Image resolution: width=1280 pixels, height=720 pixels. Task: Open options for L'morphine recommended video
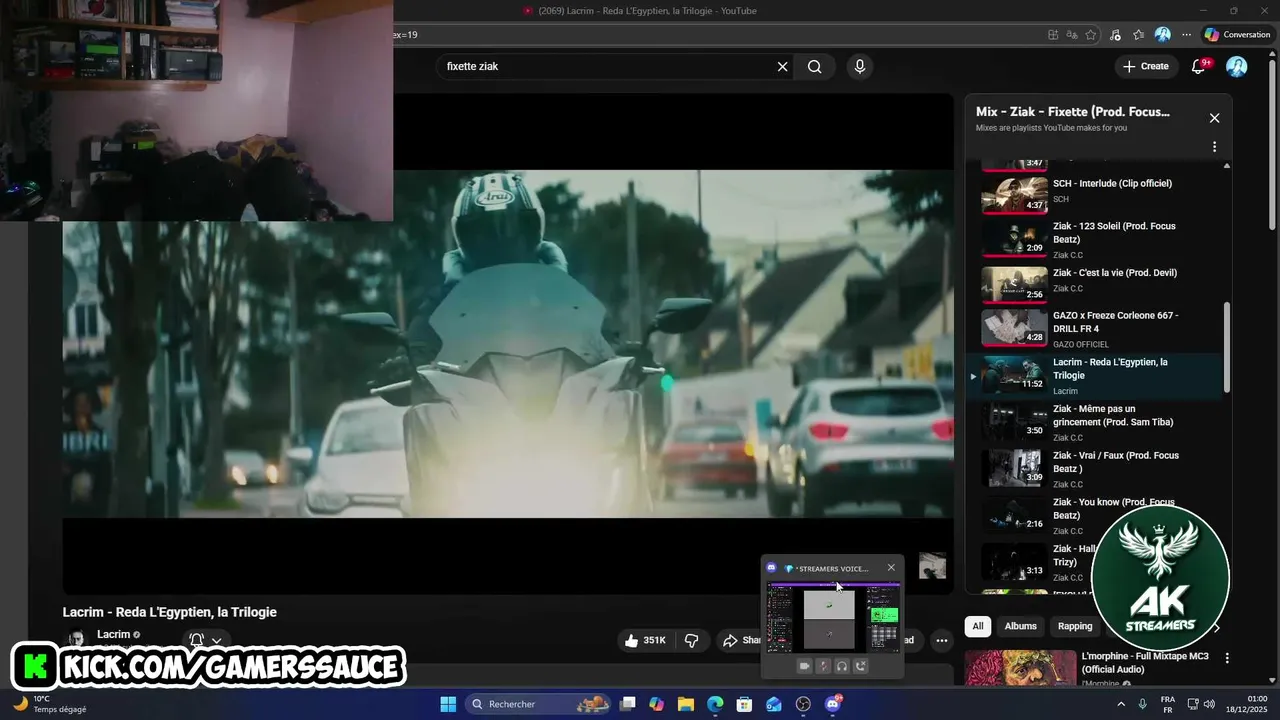(x=1227, y=658)
